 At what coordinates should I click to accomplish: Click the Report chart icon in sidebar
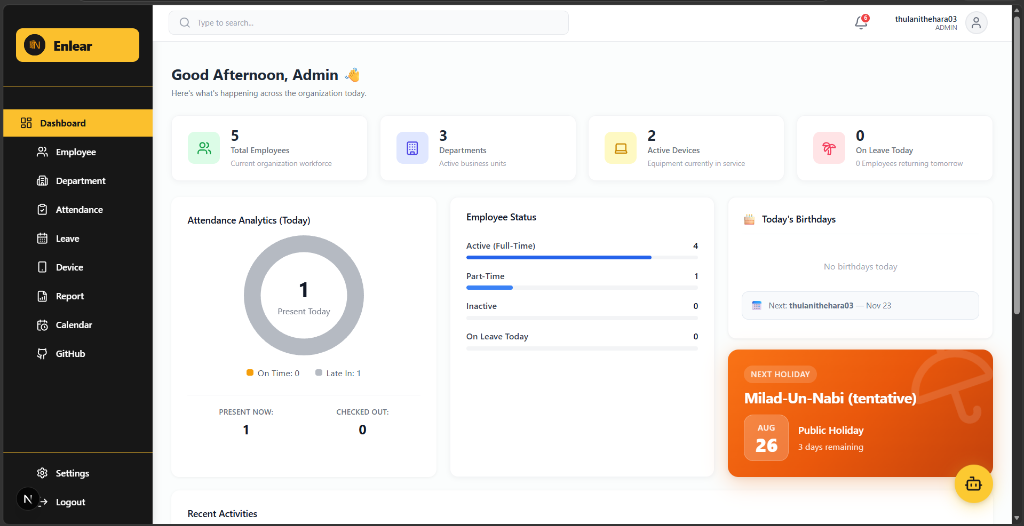[x=42, y=296]
